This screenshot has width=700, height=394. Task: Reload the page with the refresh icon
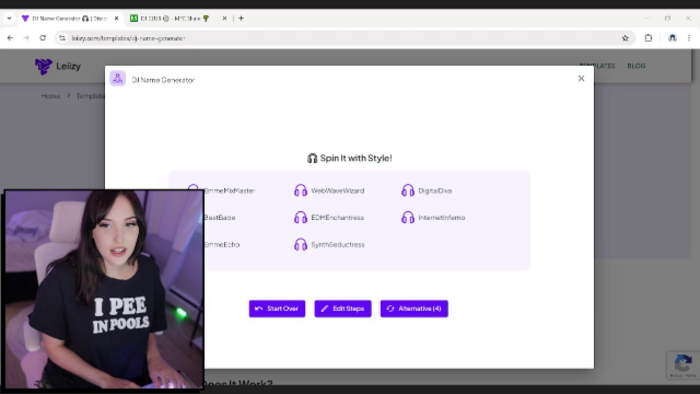click(43, 38)
